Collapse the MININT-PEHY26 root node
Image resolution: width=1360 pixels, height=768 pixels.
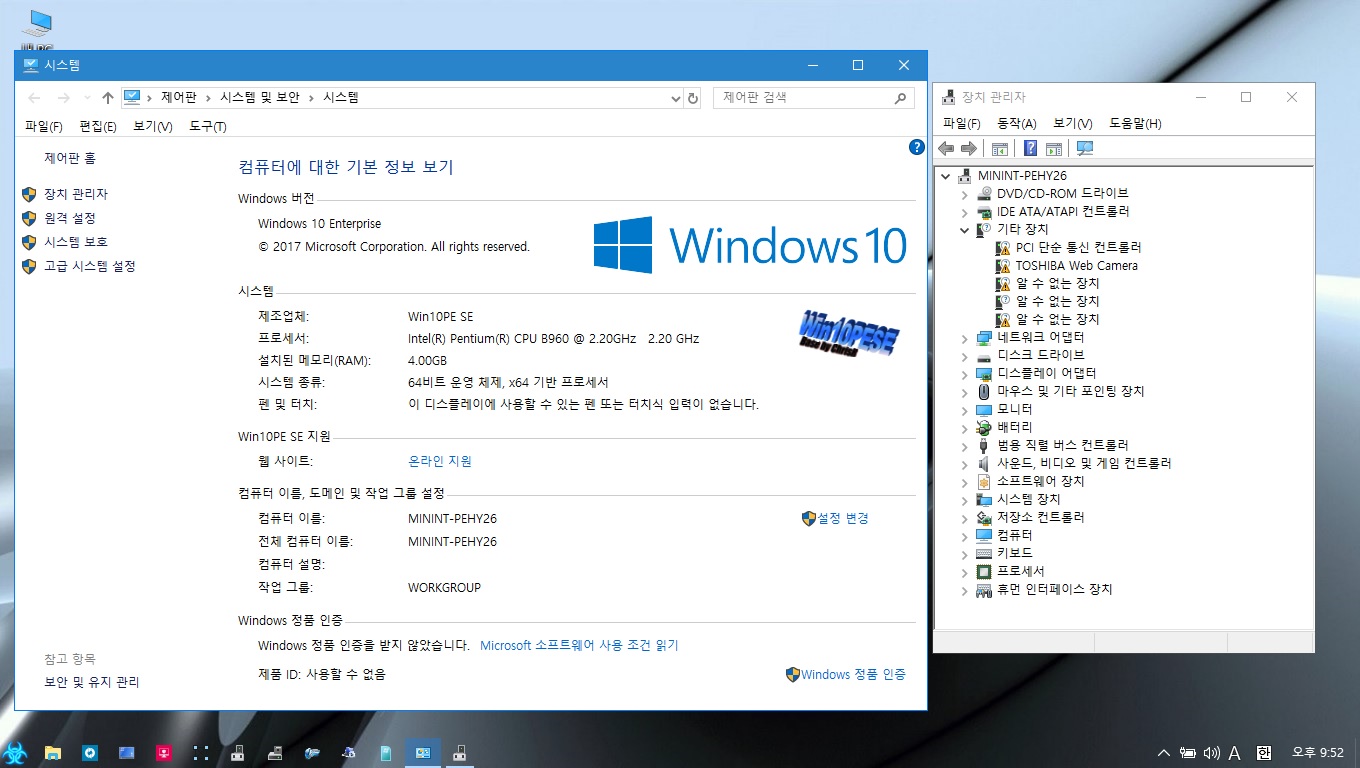pos(945,176)
